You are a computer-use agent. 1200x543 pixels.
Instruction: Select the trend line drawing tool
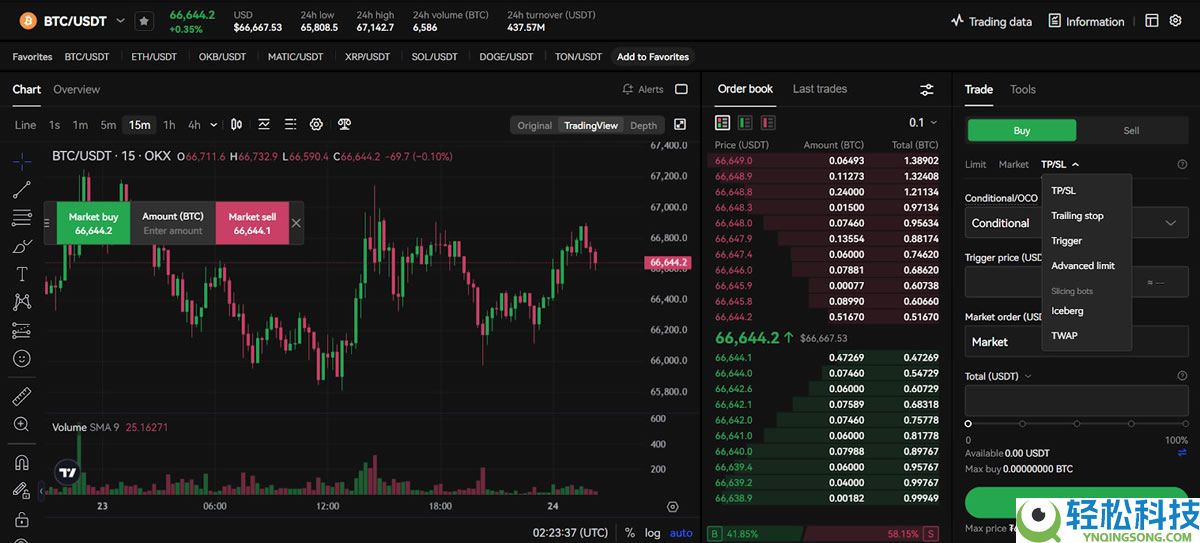pyautogui.click(x=22, y=189)
